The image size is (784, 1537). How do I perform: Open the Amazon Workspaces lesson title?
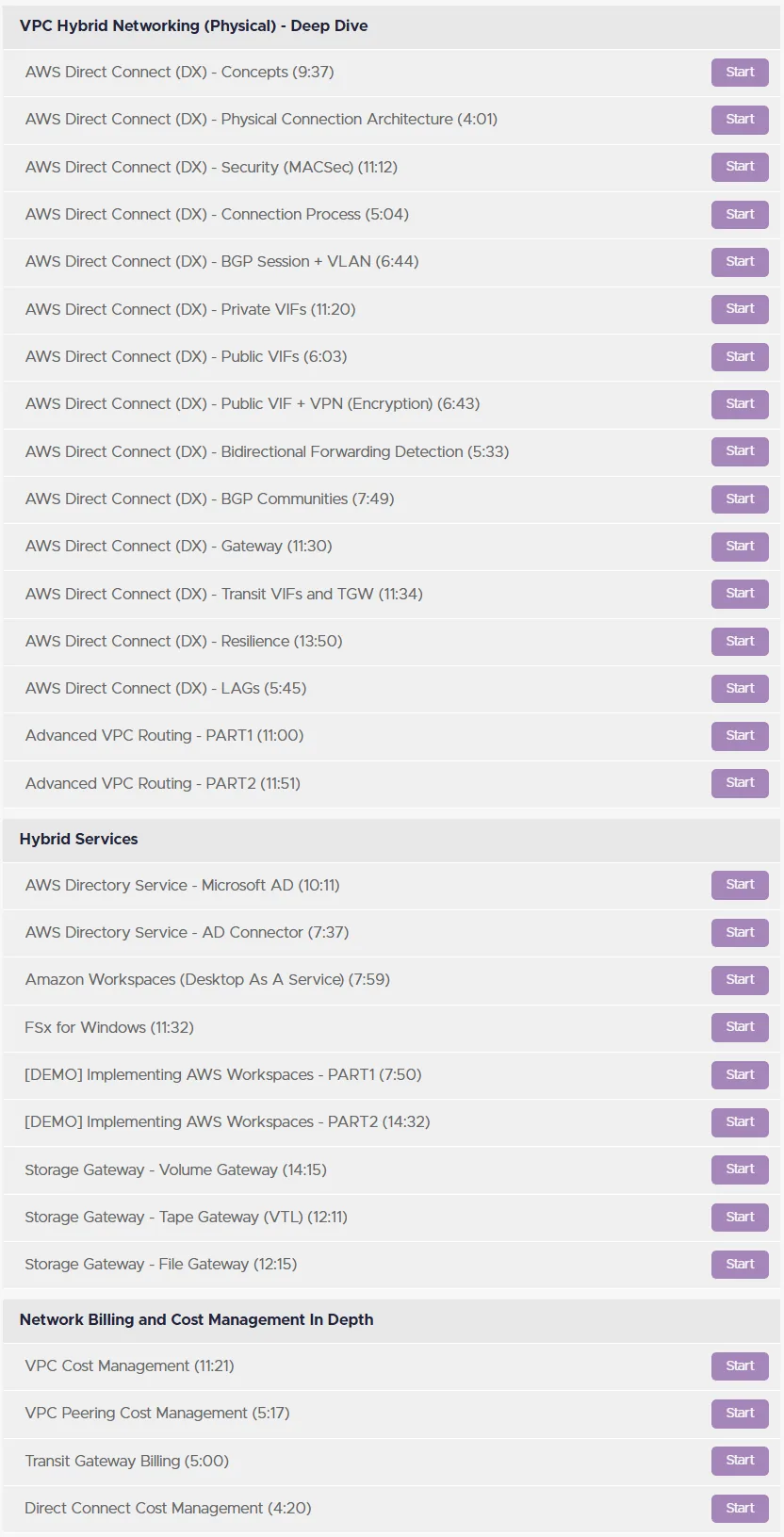tap(207, 979)
